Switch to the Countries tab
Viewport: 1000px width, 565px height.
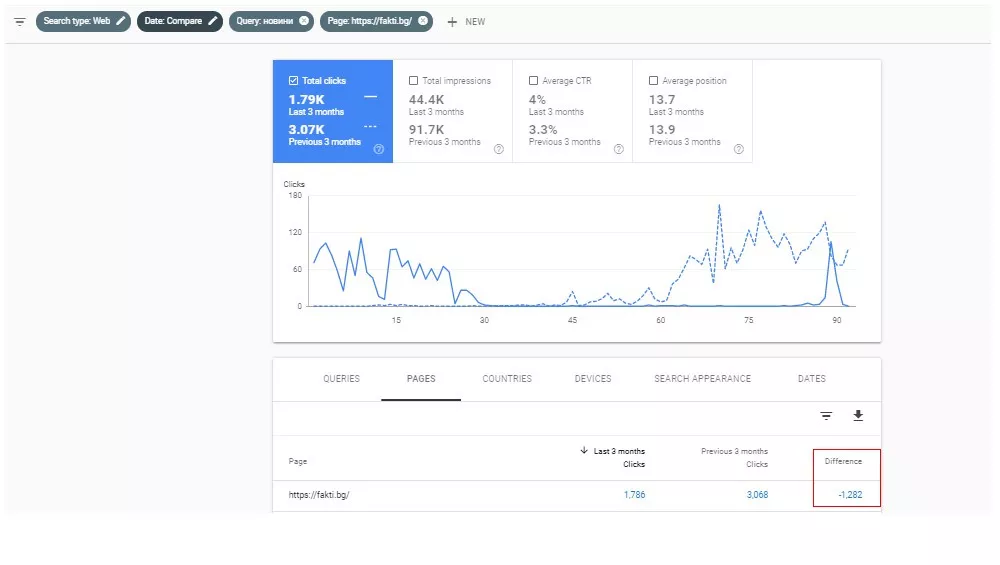[x=507, y=379]
